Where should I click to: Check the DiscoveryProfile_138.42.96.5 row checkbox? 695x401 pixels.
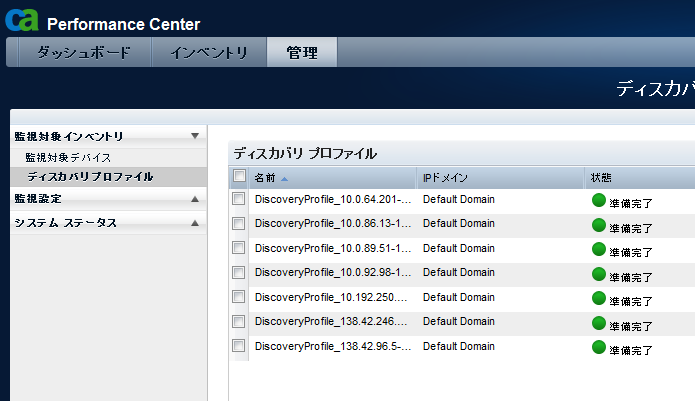tap(238, 345)
